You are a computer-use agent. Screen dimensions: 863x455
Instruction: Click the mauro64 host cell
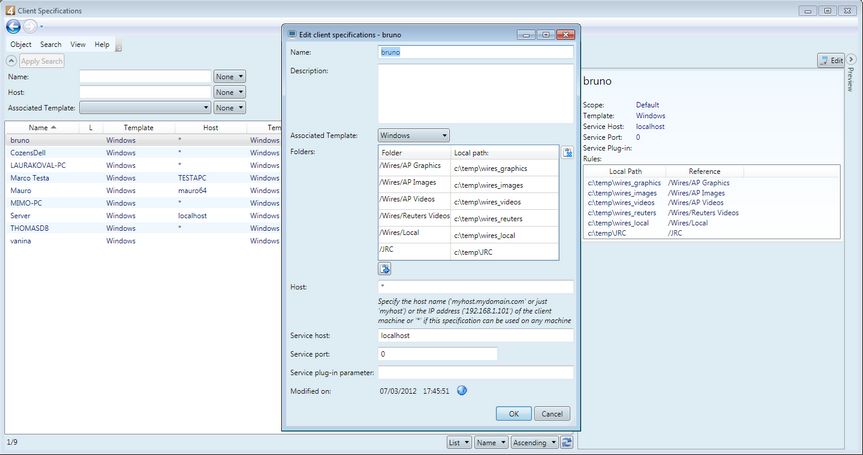192,190
